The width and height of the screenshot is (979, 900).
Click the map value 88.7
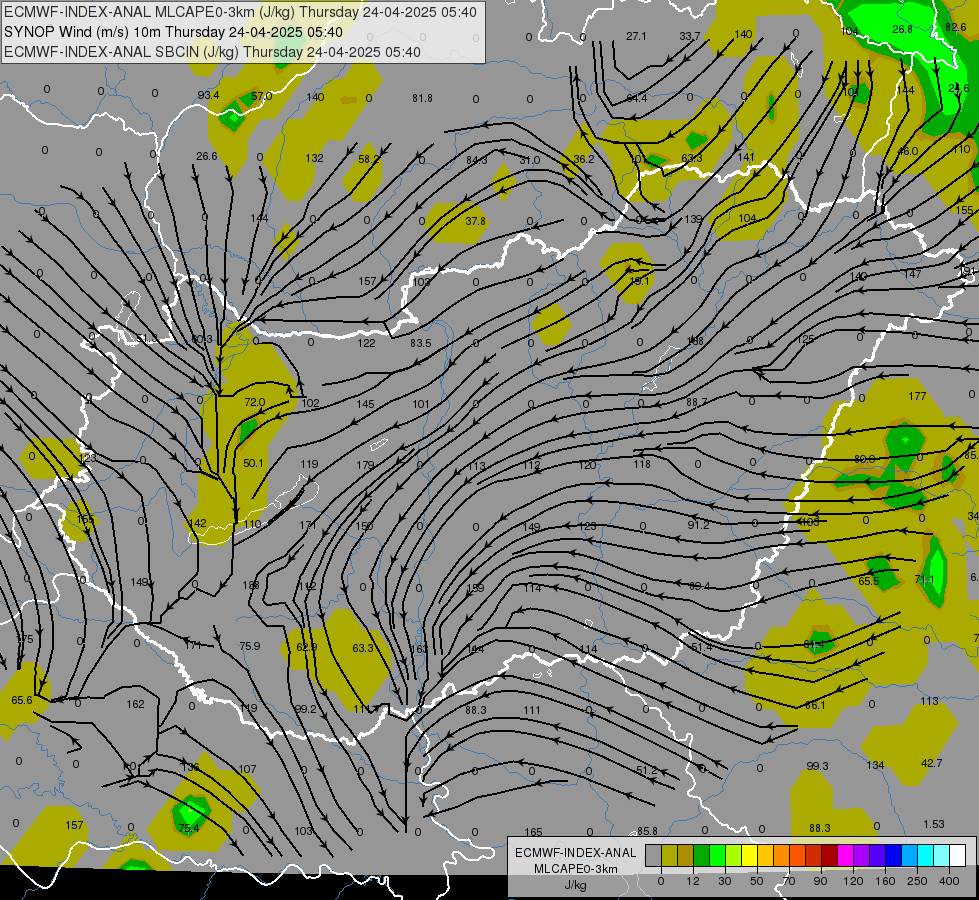pyautogui.click(x=697, y=402)
